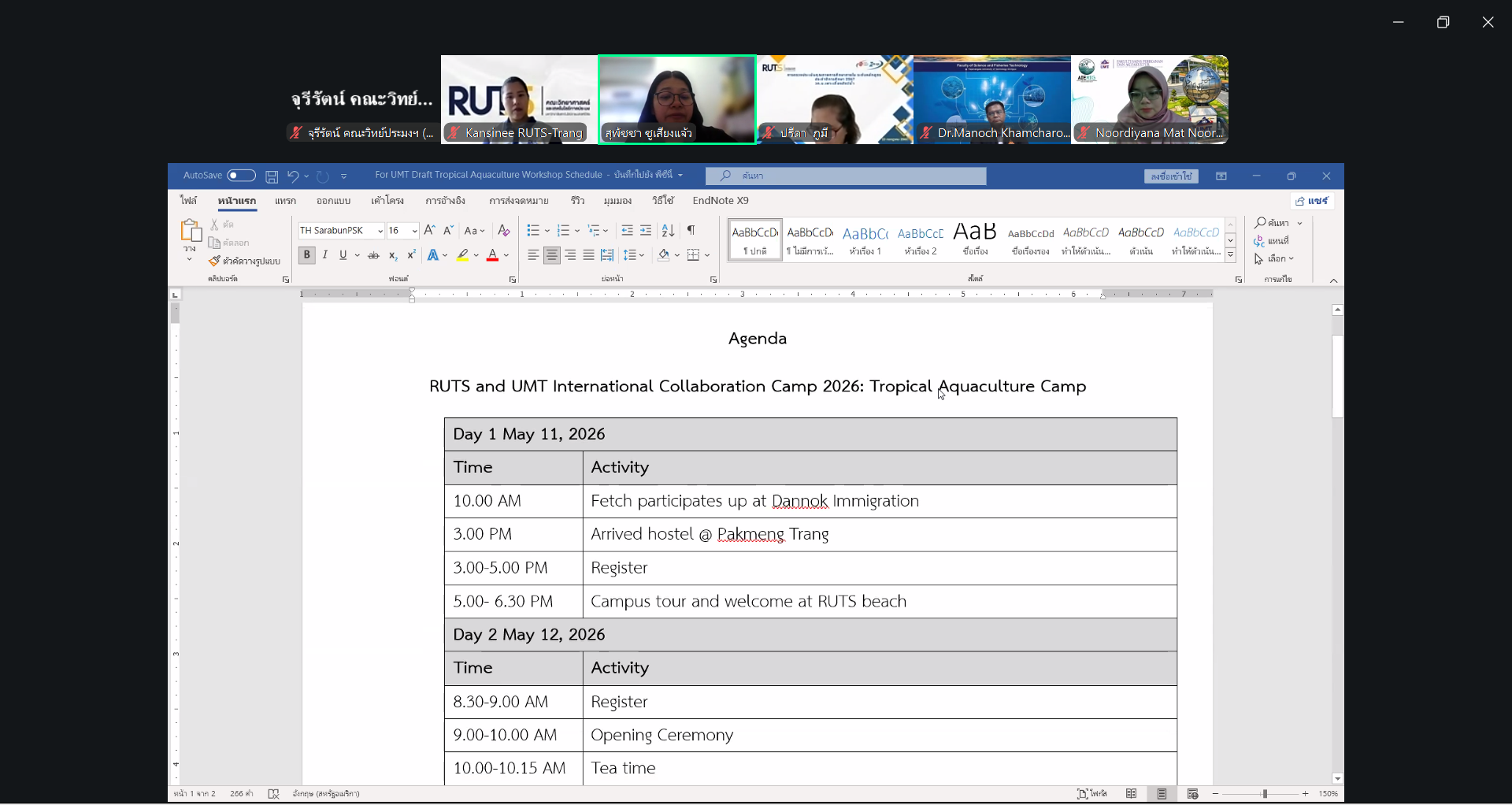1512x805 pixels.
Task: Click the zoom slider in status bar
Action: pyautogui.click(x=1265, y=794)
